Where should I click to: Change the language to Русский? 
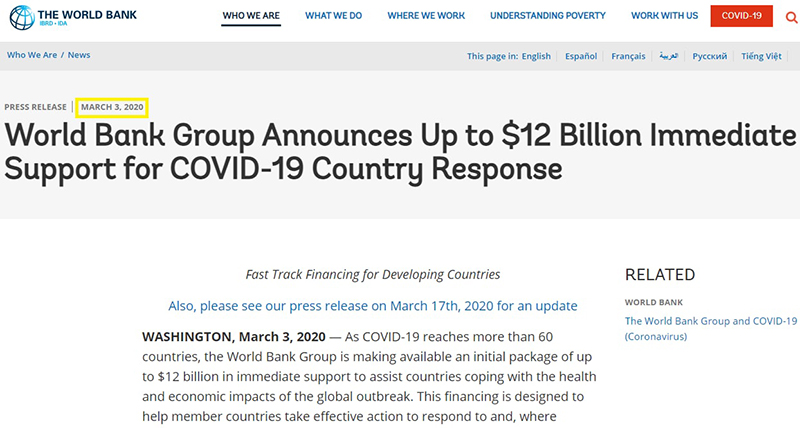click(x=709, y=56)
